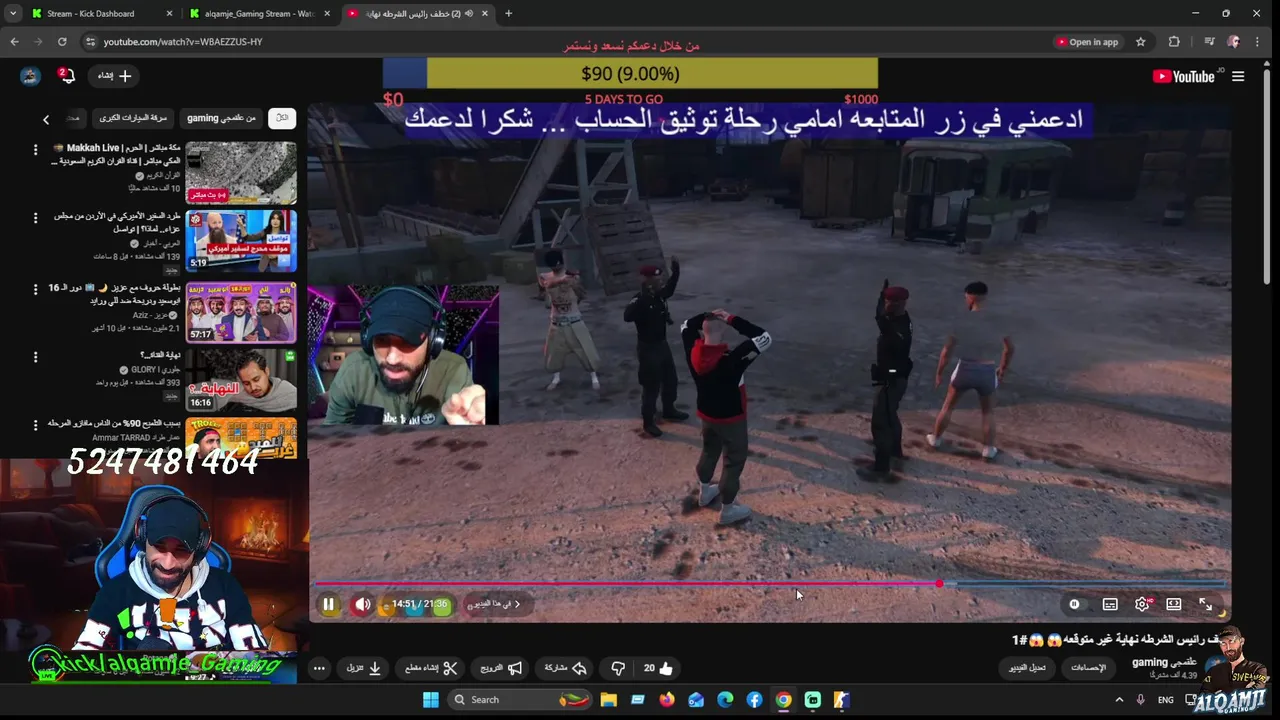Click the Chrome icon in taskbar
Viewport: 1280px width, 720px height.
click(x=784, y=700)
